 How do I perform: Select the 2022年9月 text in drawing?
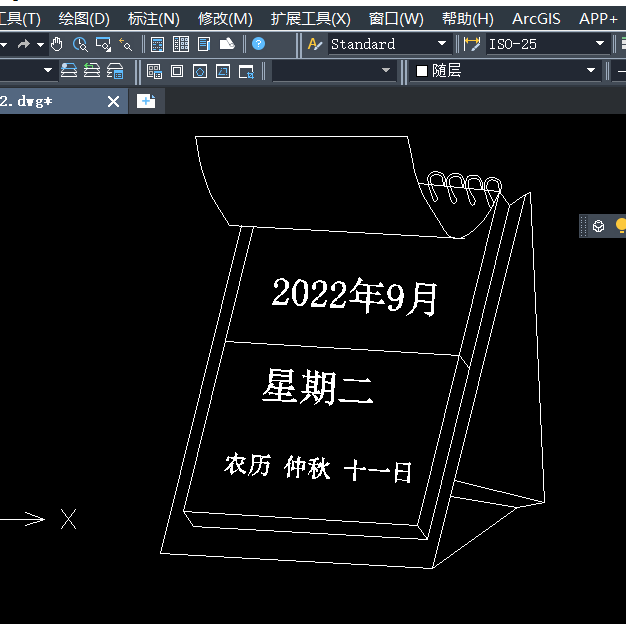coord(355,296)
